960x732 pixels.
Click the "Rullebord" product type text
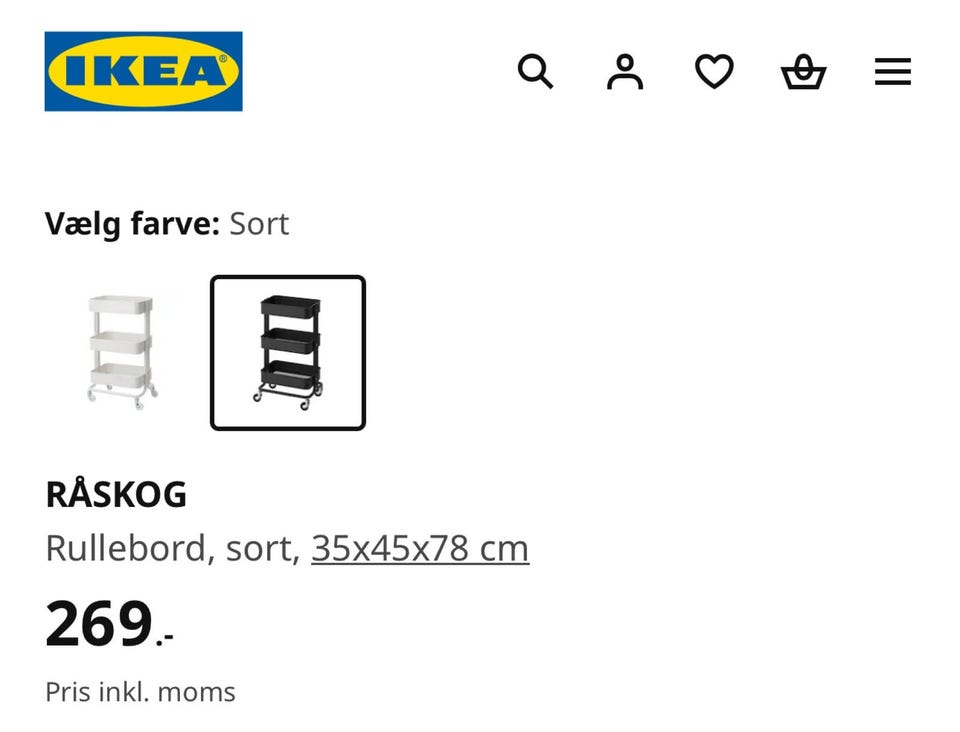pyautogui.click(x=126, y=548)
